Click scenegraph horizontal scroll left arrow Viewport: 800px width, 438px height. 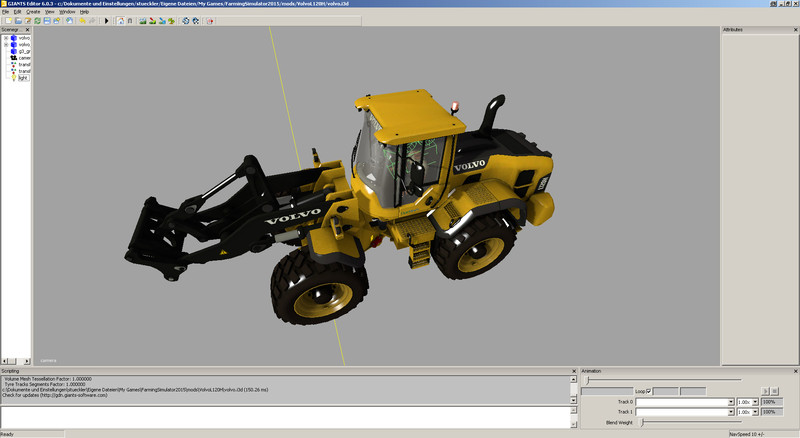tap(4, 361)
